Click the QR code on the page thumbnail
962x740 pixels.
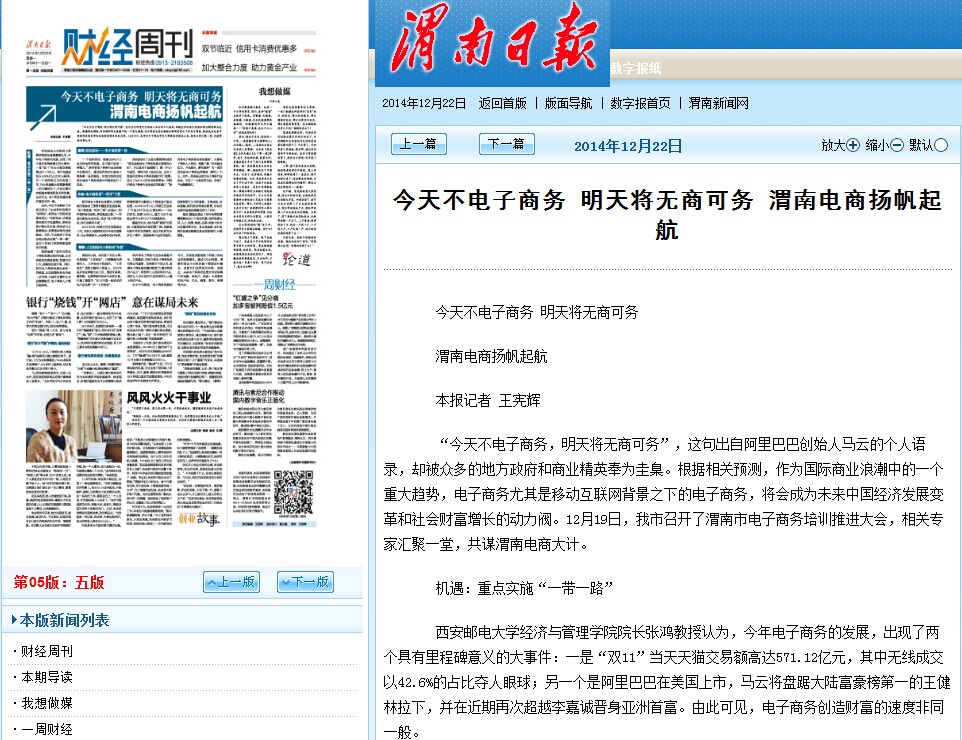(294, 490)
